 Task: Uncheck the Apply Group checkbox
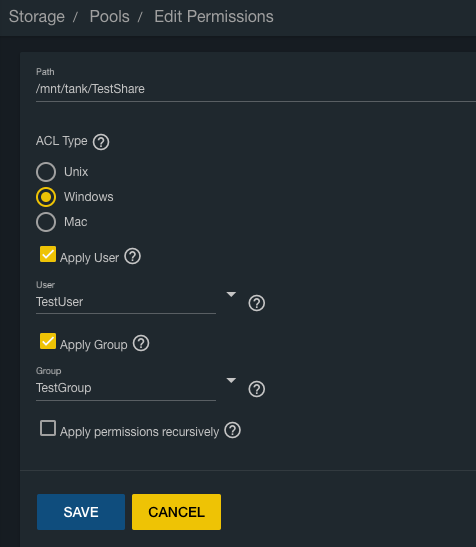pos(48,341)
